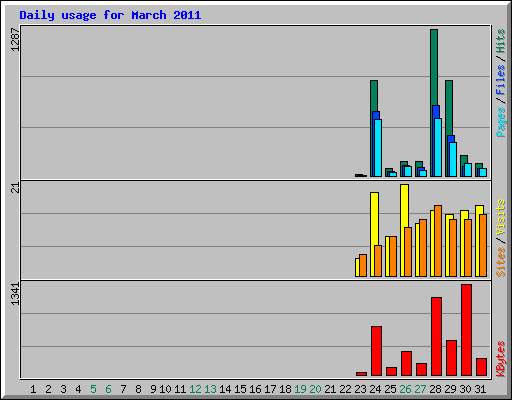Click the cyan Pages bar for day 24
This screenshot has width=512, height=400.
pyautogui.click(x=378, y=148)
